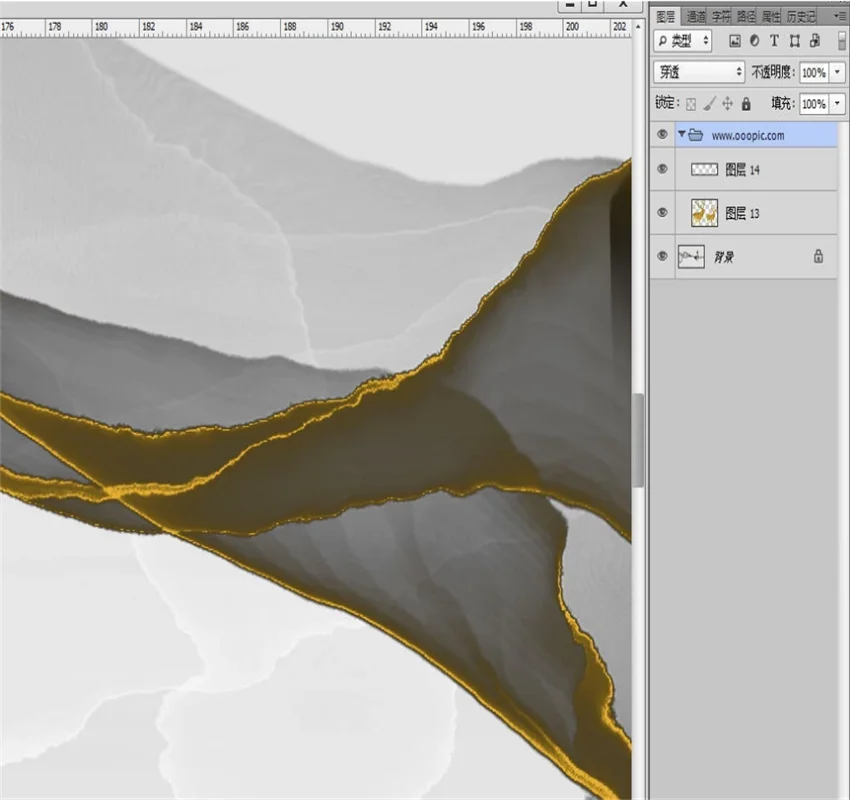Click the smart object filter icon
Image resolution: width=850 pixels, height=800 pixels.
pos(815,41)
